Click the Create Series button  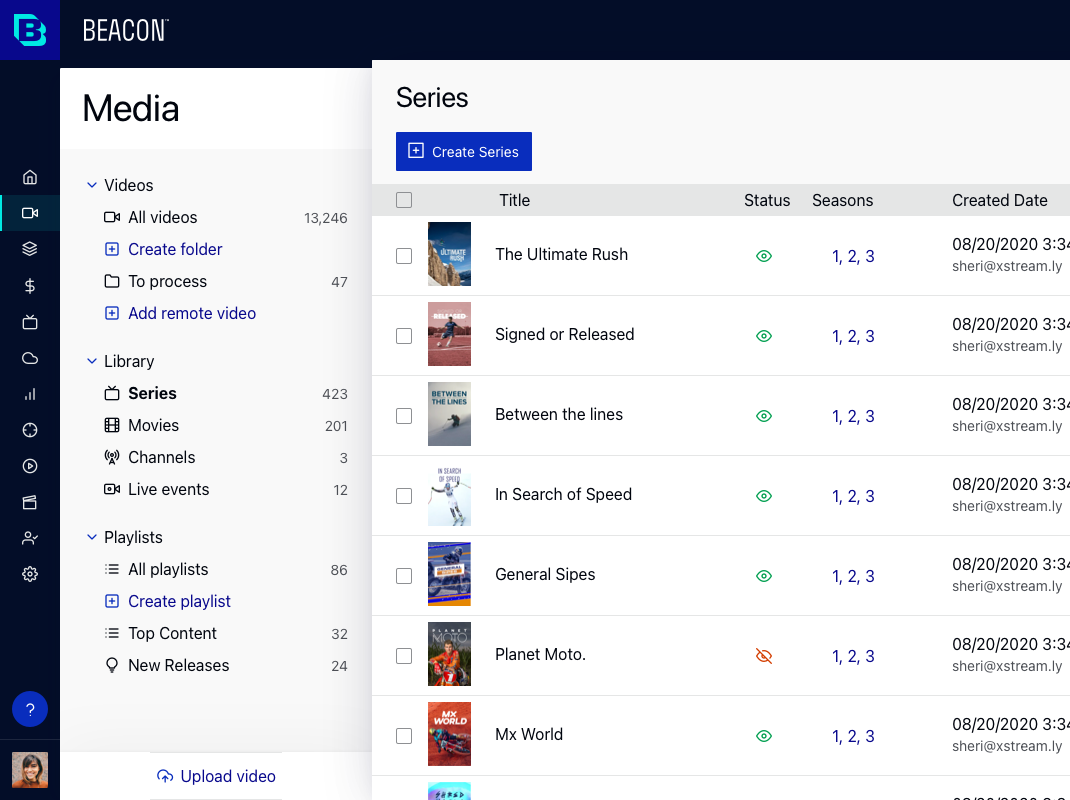[x=464, y=152]
